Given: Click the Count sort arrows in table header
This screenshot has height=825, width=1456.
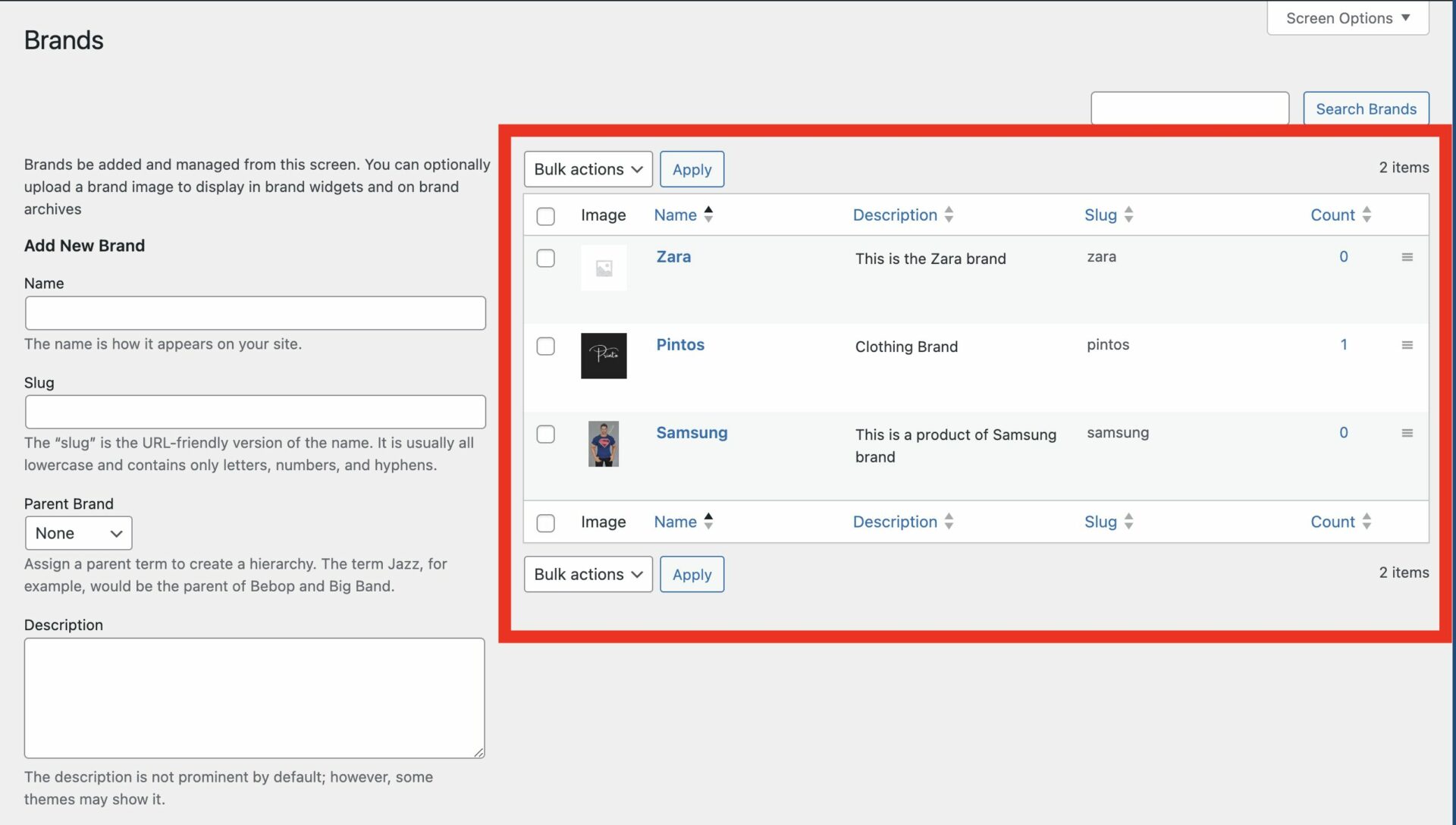Looking at the screenshot, I should click(x=1367, y=215).
